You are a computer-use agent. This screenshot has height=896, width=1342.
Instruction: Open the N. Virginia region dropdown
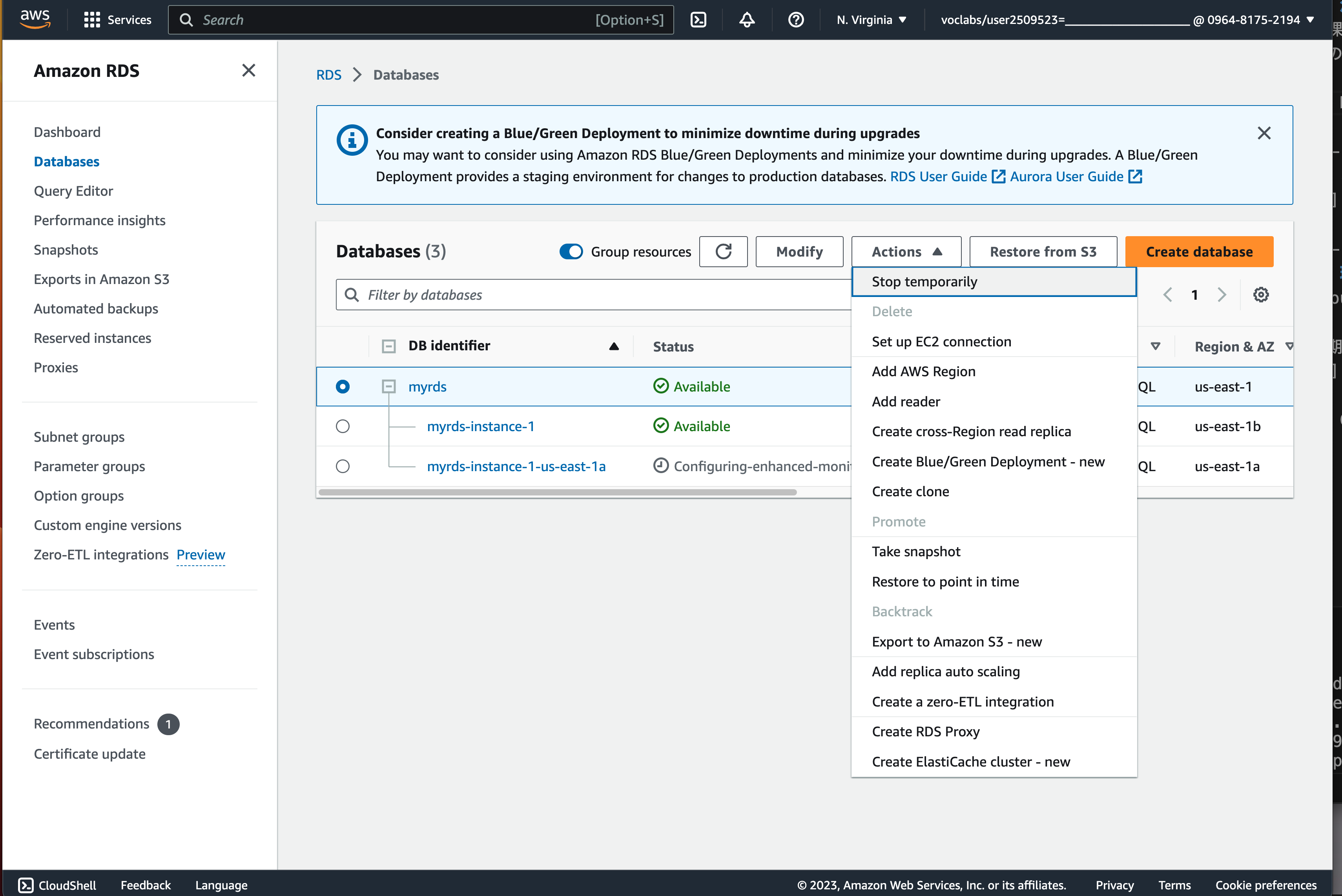click(x=872, y=20)
